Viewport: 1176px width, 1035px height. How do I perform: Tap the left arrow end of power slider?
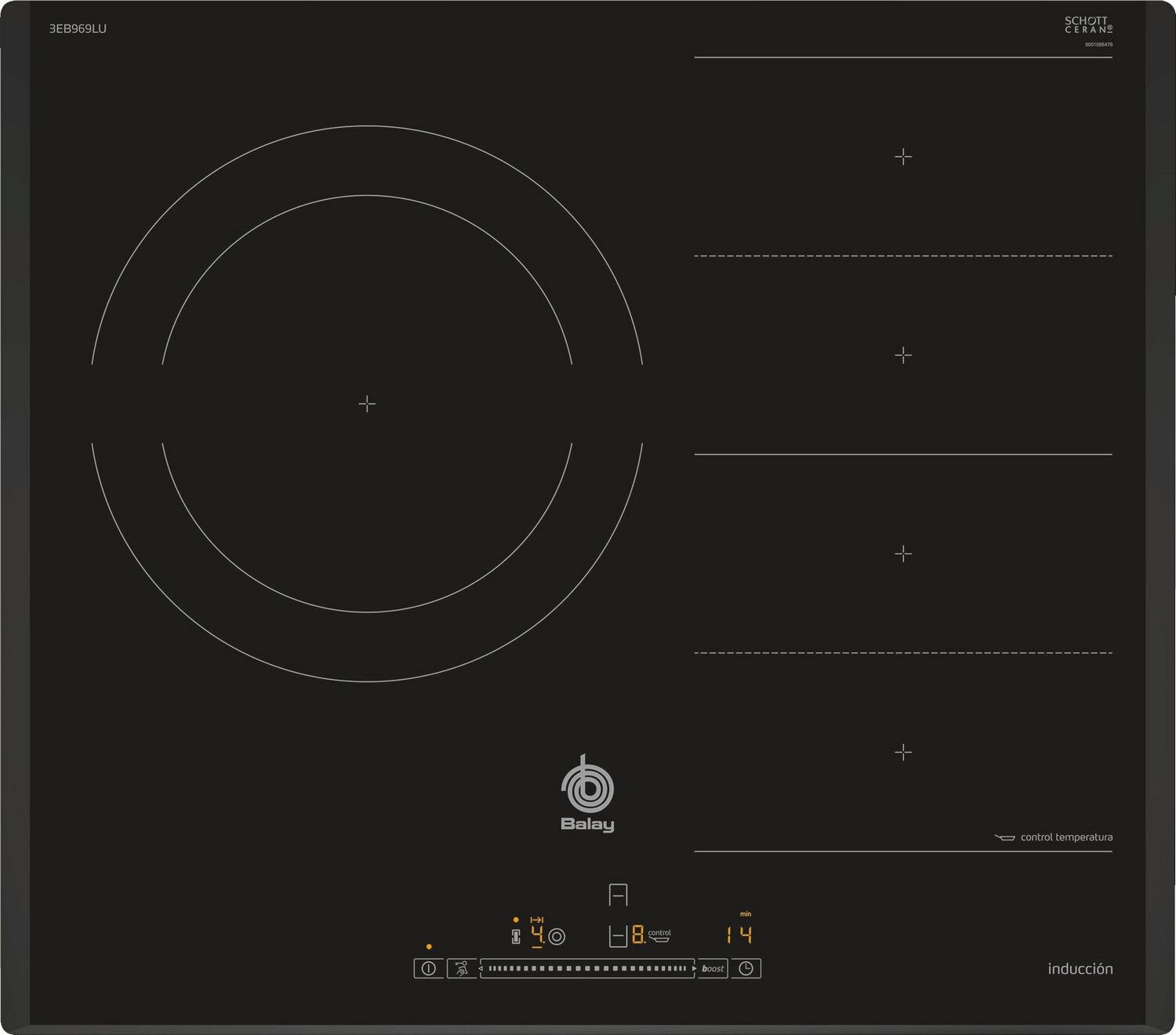481,968
